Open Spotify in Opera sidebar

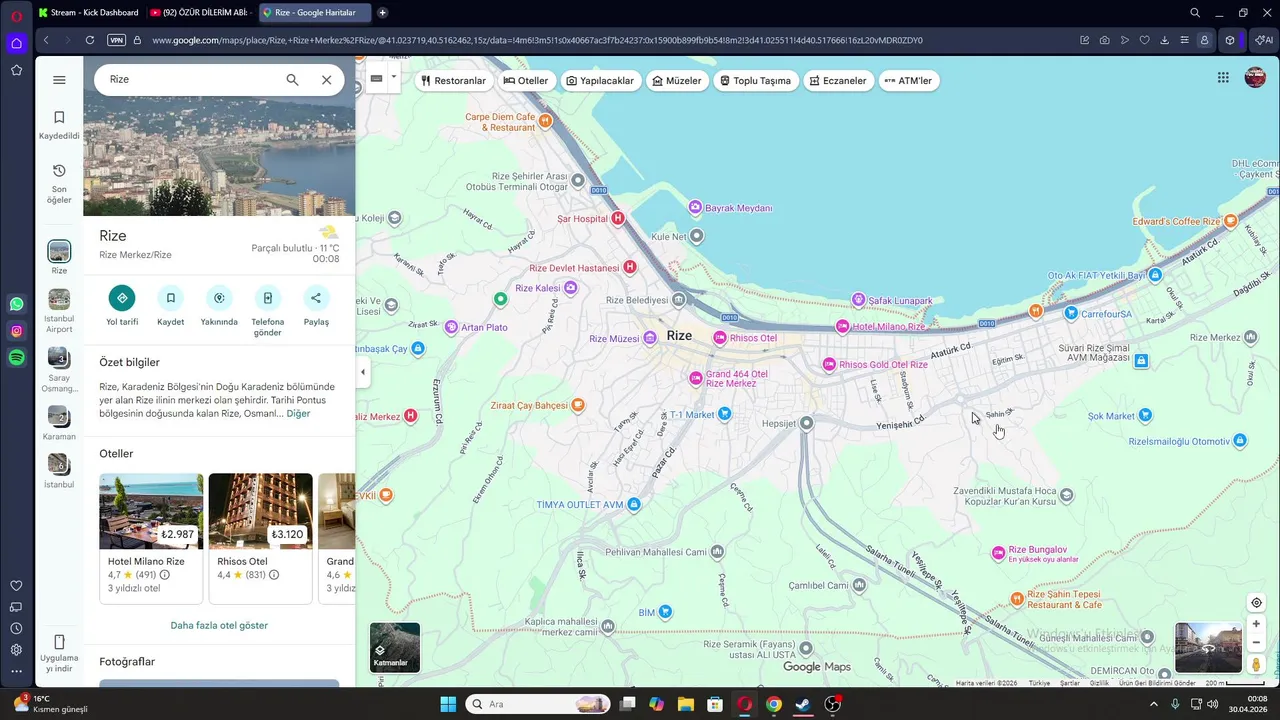(16, 358)
